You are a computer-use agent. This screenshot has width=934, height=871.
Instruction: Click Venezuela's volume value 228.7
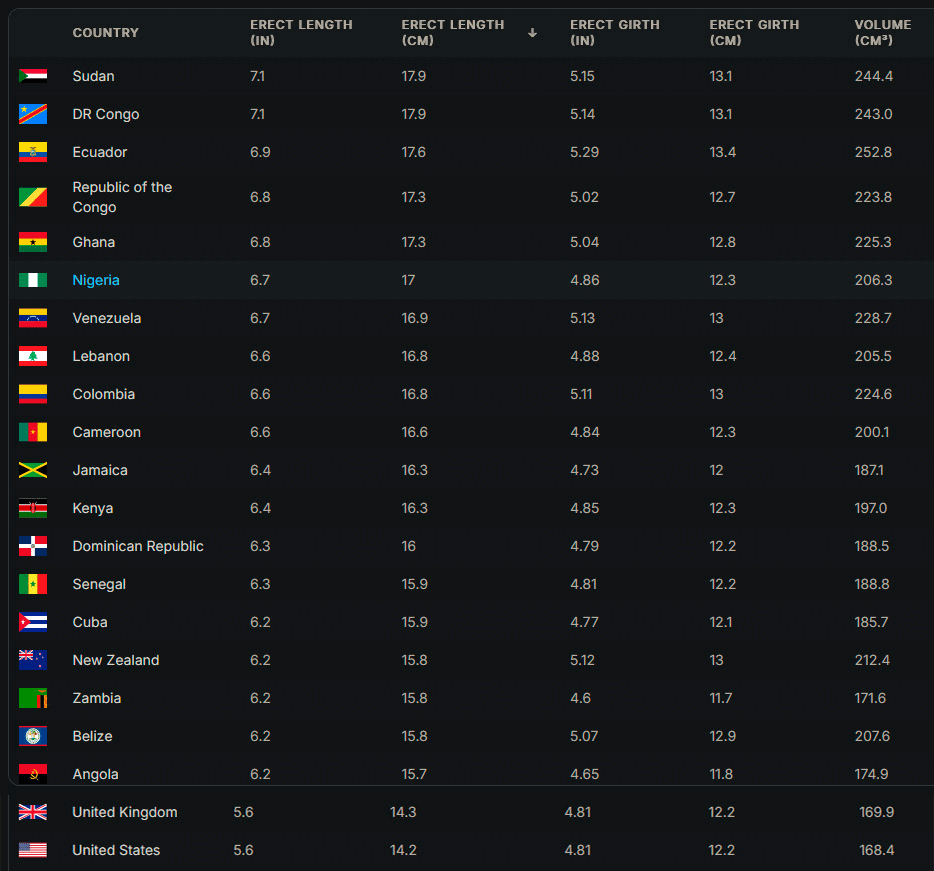click(x=873, y=318)
